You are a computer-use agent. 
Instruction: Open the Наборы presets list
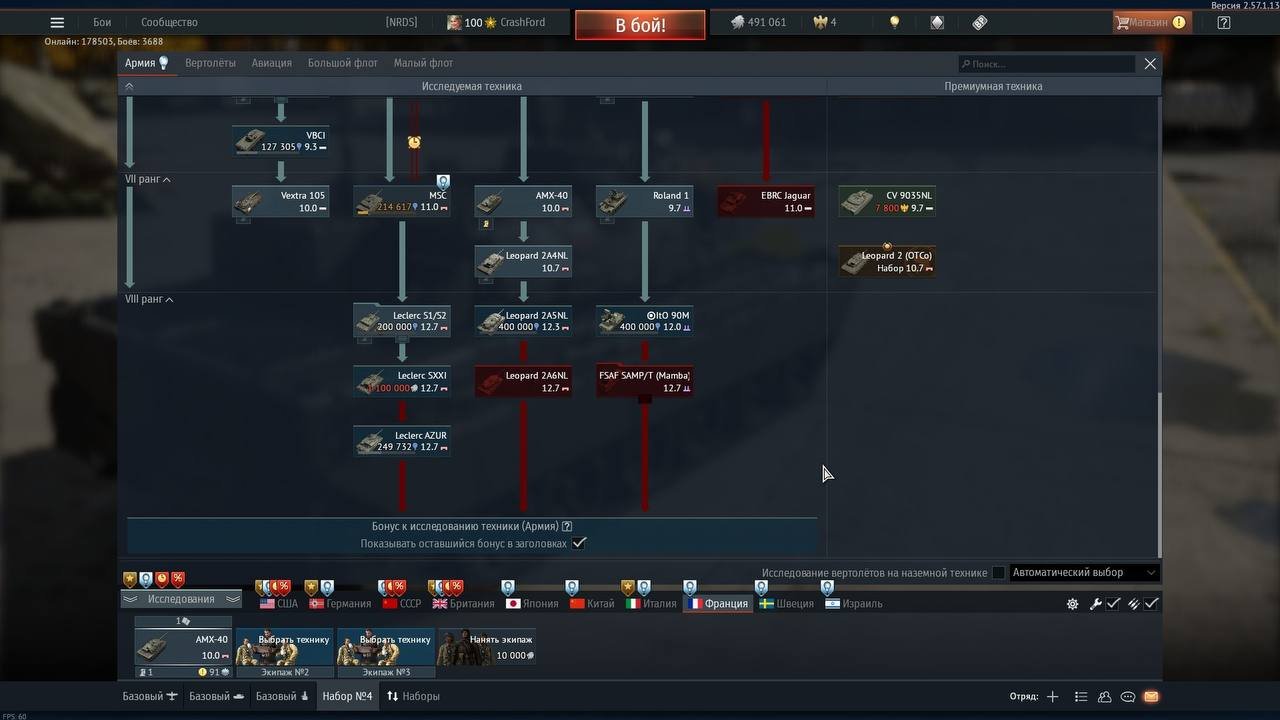coord(412,696)
